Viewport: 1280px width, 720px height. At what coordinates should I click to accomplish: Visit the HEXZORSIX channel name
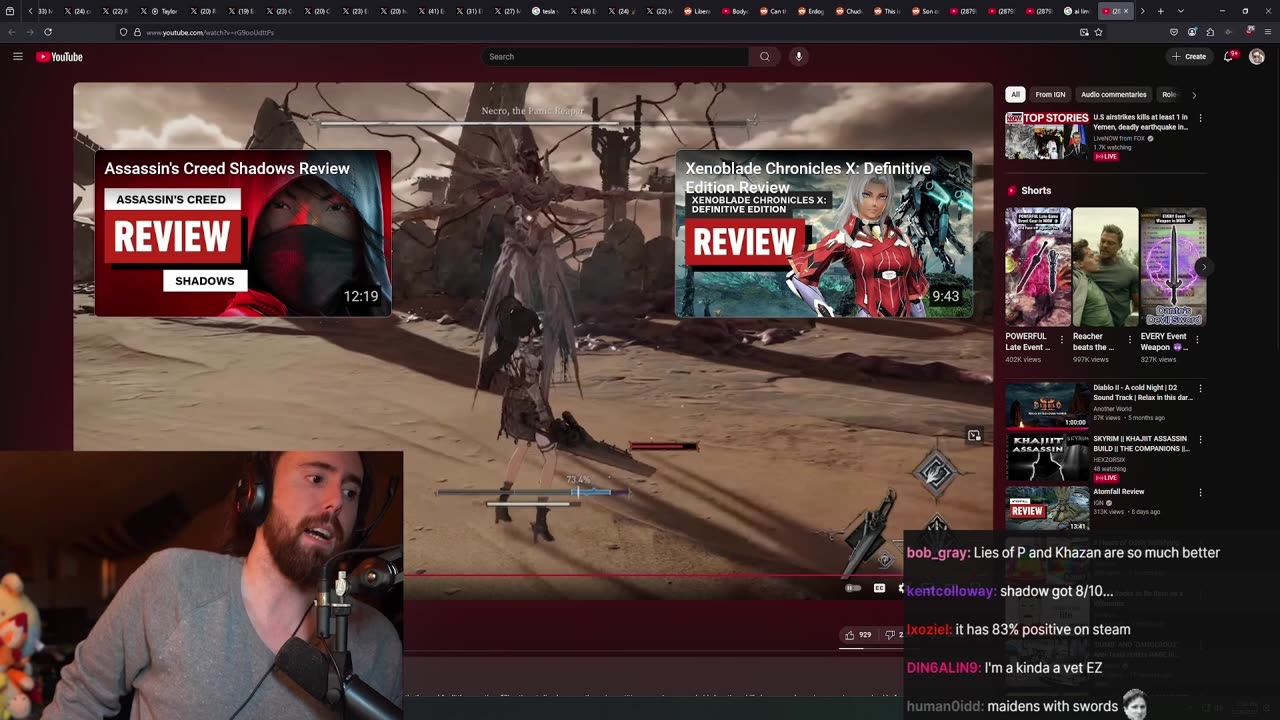(1111, 459)
